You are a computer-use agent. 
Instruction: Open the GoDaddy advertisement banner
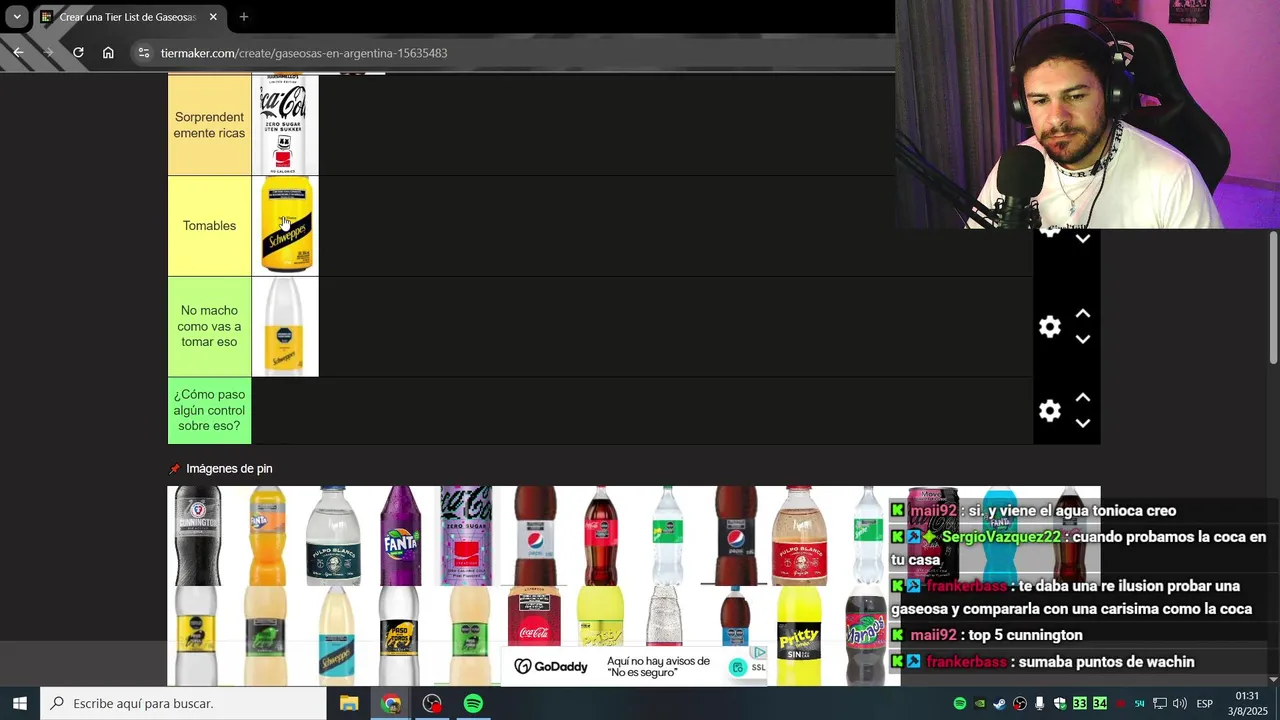pyautogui.click(x=636, y=666)
